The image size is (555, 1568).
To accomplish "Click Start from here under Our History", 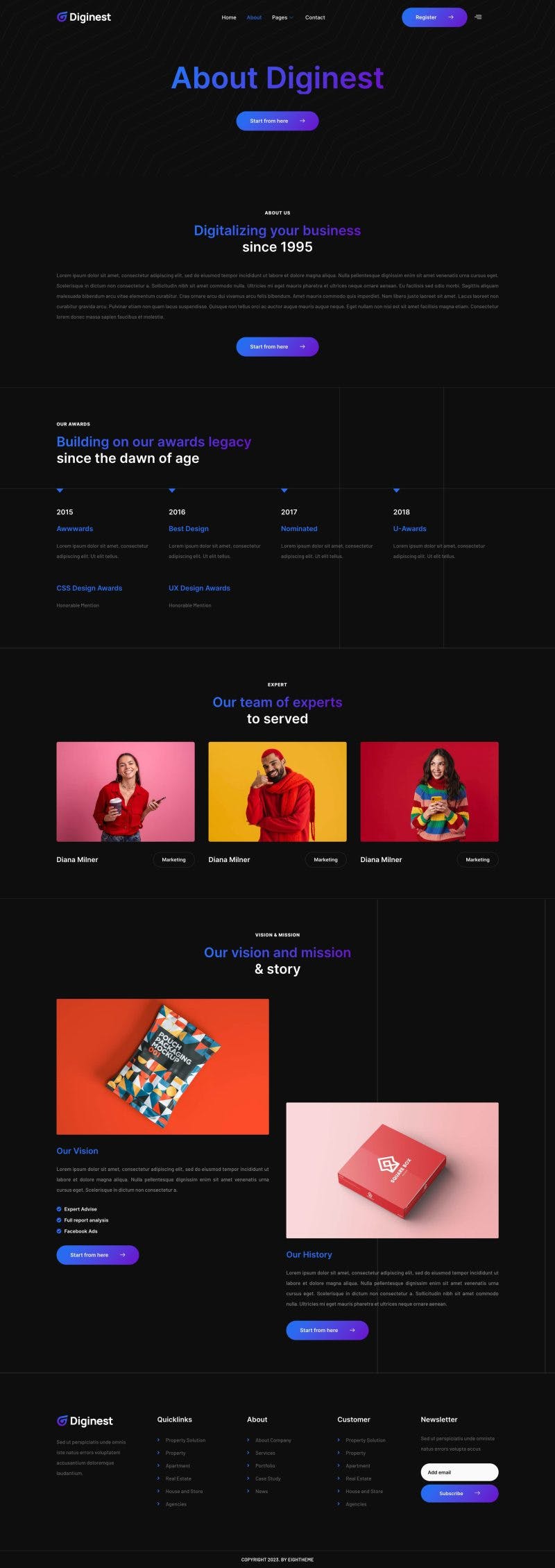I will (x=327, y=1330).
